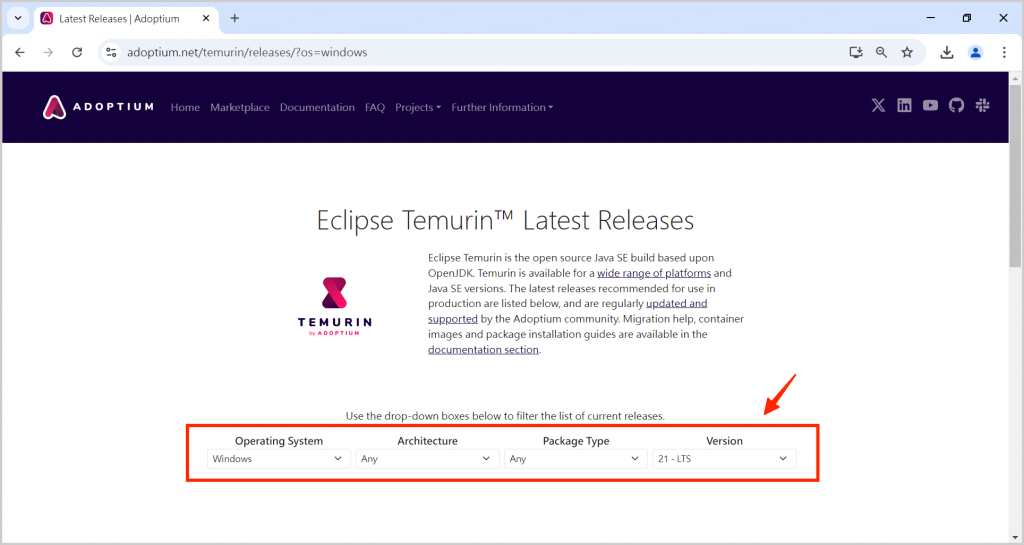Follow the 'updated and' link text
This screenshot has width=1024, height=545.
[677, 304]
